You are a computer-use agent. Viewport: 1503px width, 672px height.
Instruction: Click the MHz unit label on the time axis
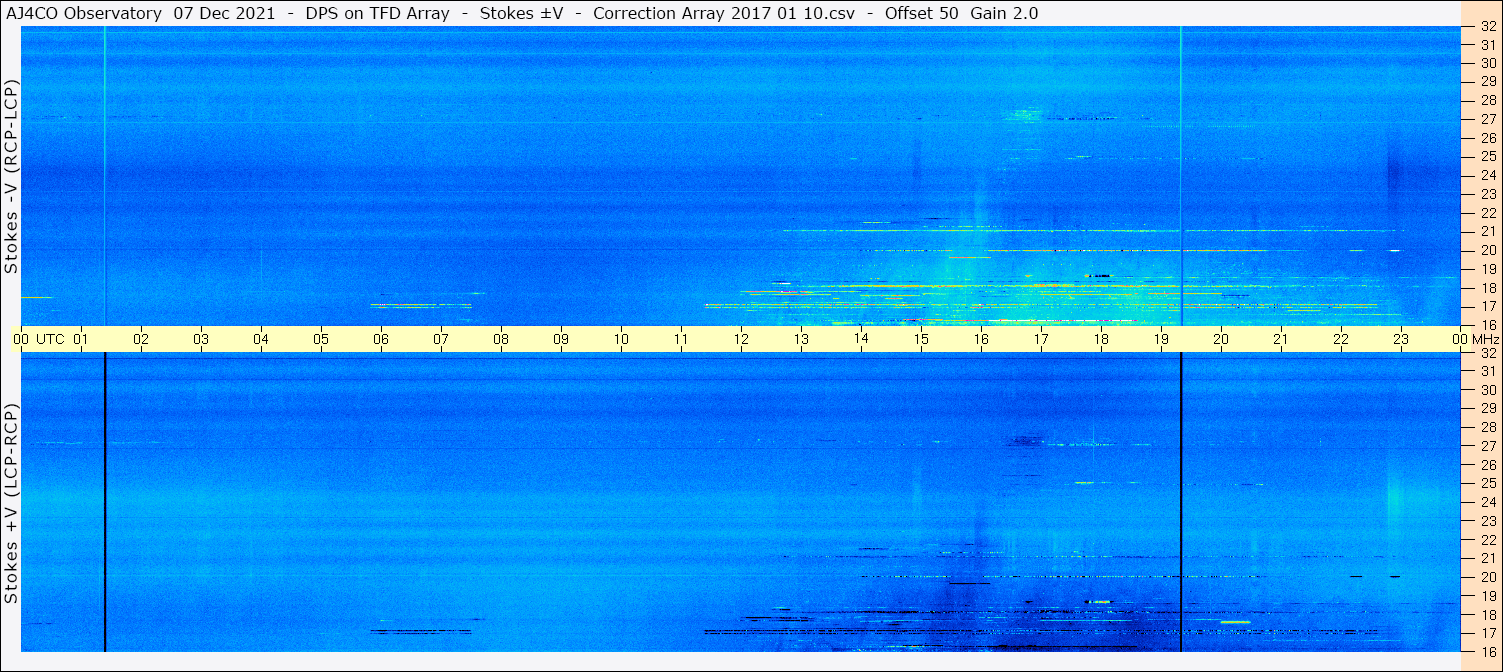pos(1486,339)
